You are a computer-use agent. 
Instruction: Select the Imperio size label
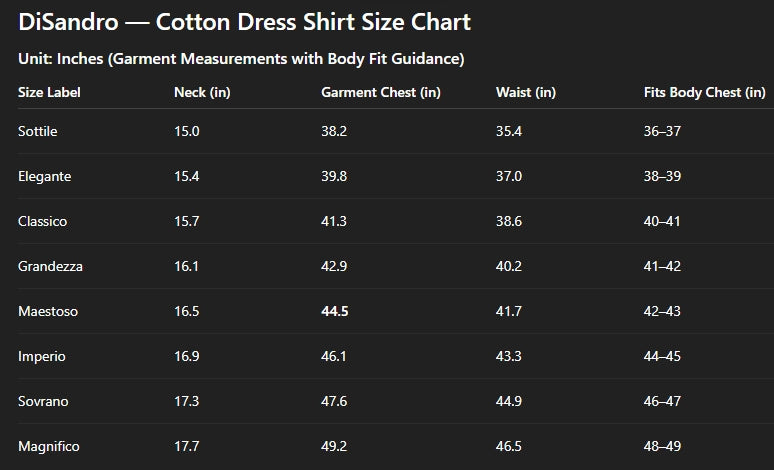(x=42, y=356)
